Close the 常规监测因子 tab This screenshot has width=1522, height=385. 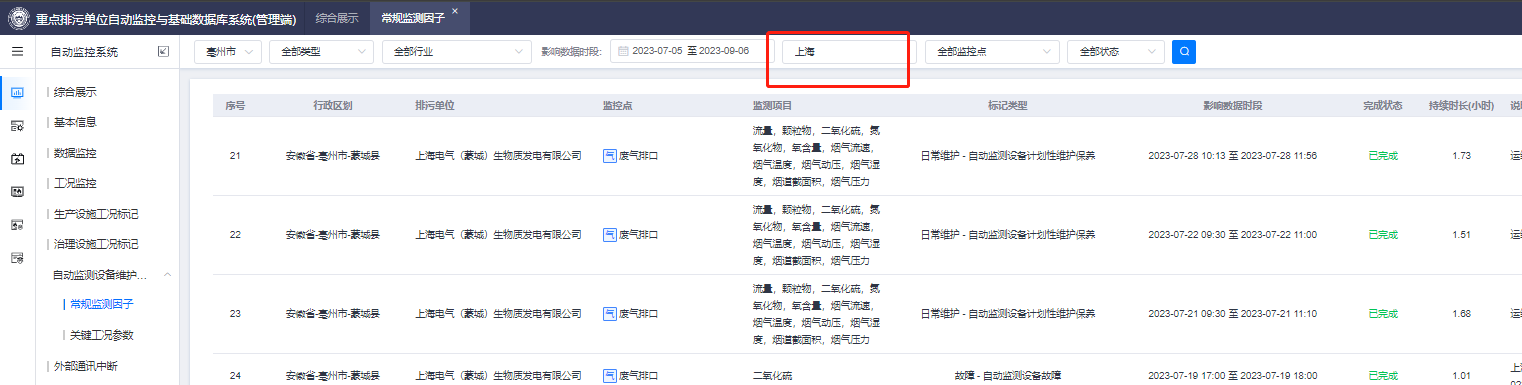(455, 11)
